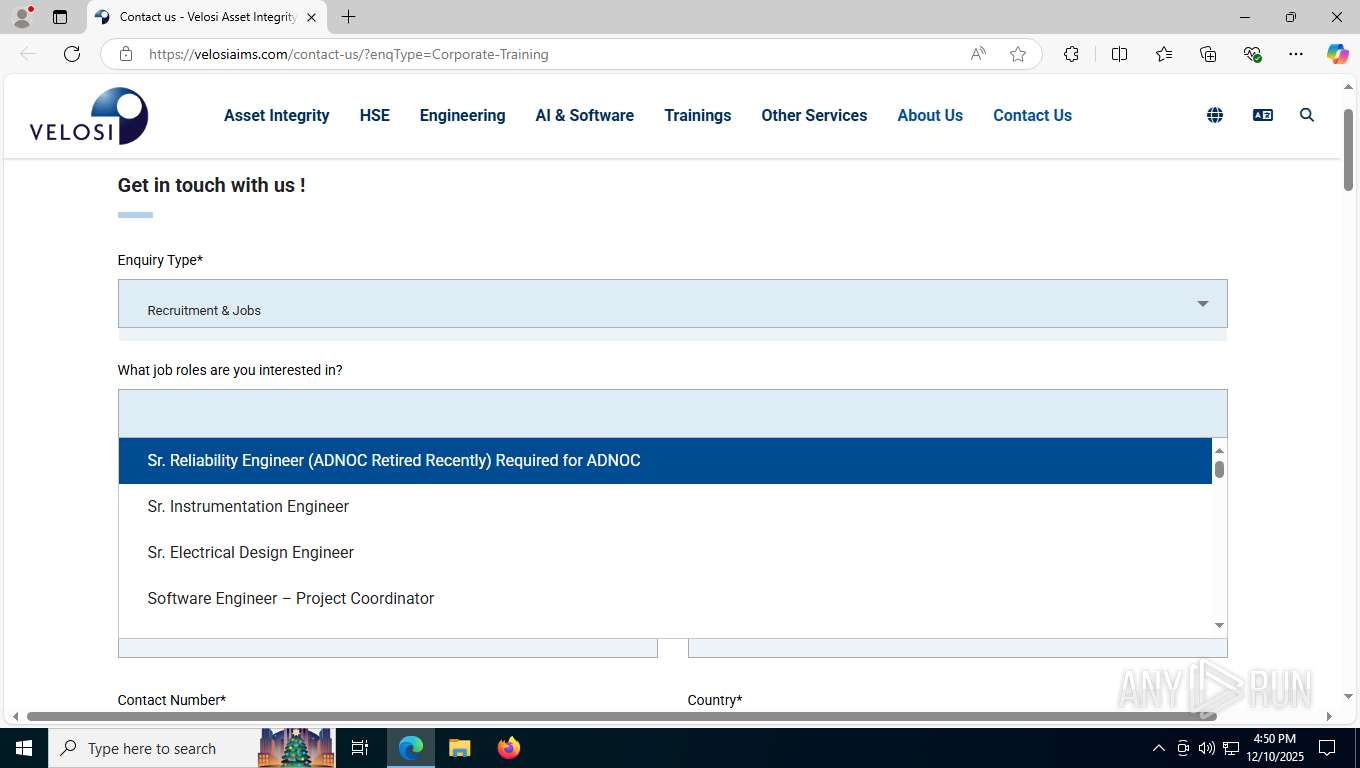This screenshot has width=1360, height=768.
Task: Open Trainings menu
Action: pyautogui.click(x=698, y=115)
